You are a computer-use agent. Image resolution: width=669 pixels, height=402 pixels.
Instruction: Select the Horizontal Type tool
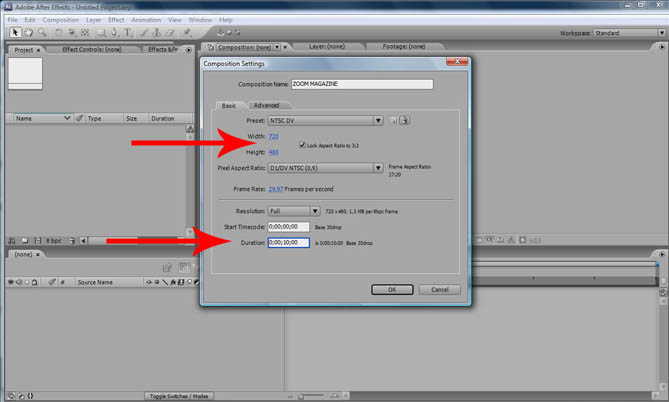[x=130, y=32]
